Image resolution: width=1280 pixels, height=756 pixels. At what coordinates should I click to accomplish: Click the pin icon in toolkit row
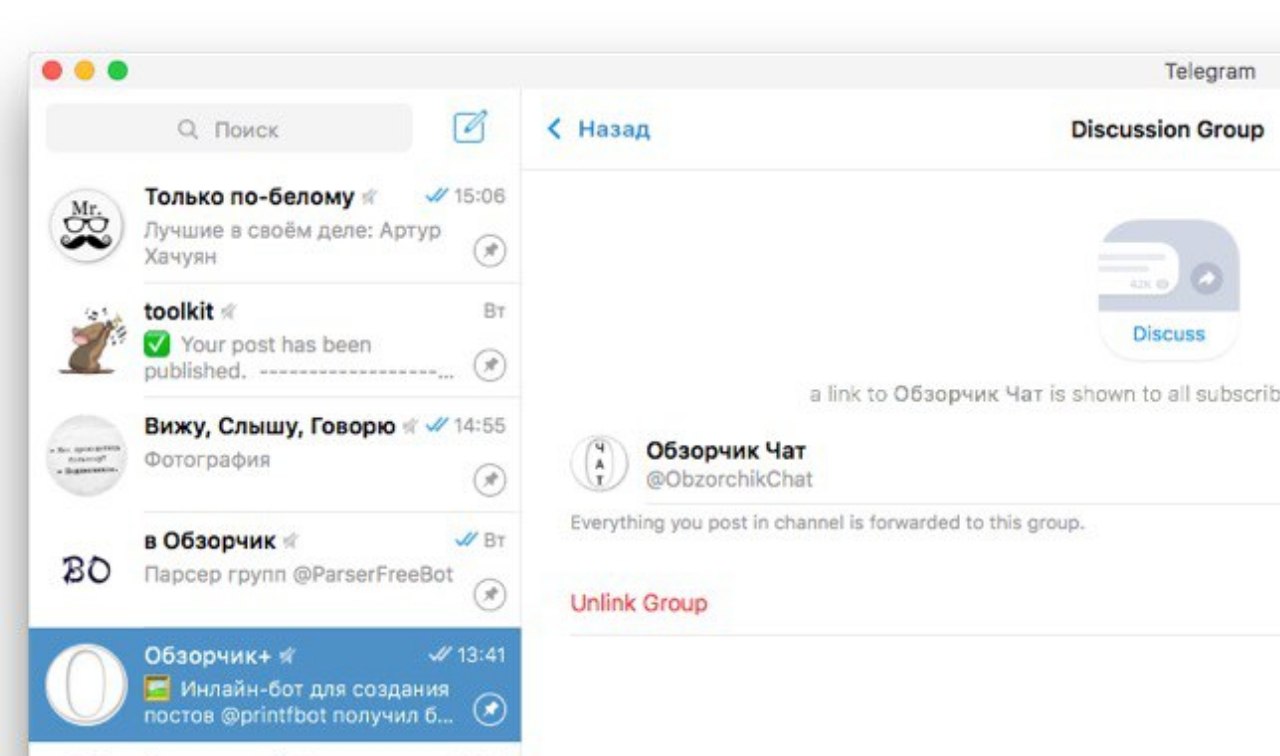tap(489, 366)
